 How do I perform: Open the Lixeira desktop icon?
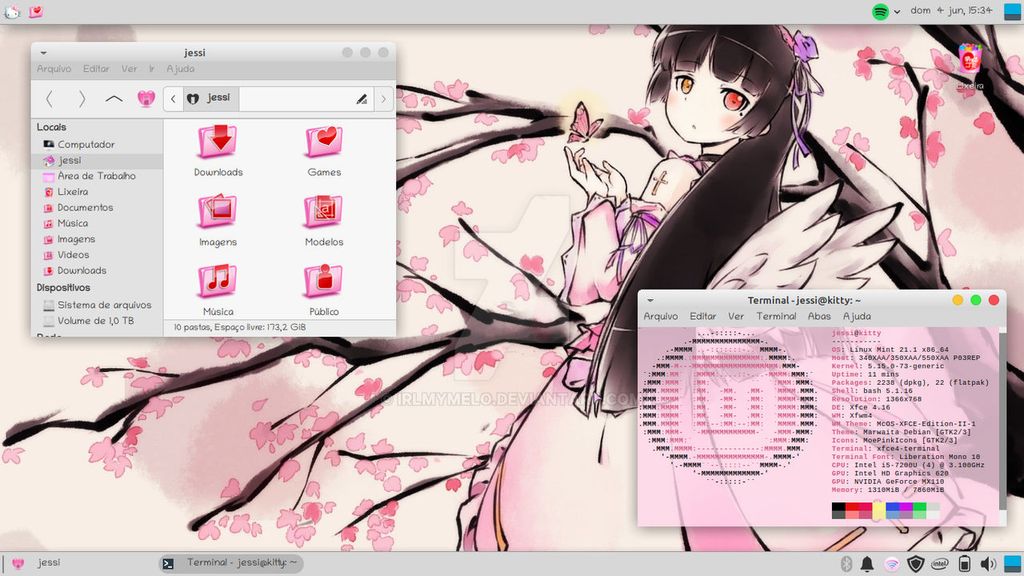pos(969,62)
